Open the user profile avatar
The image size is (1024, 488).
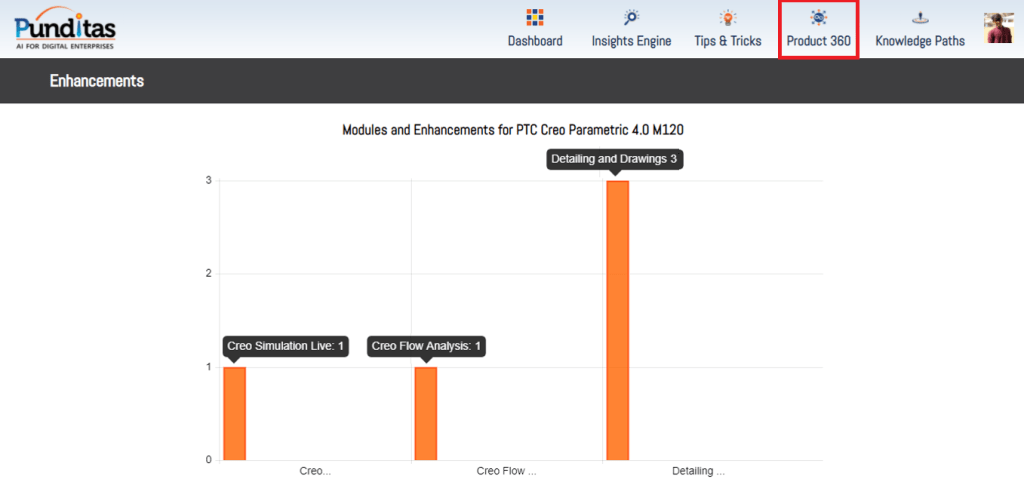[x=998, y=28]
